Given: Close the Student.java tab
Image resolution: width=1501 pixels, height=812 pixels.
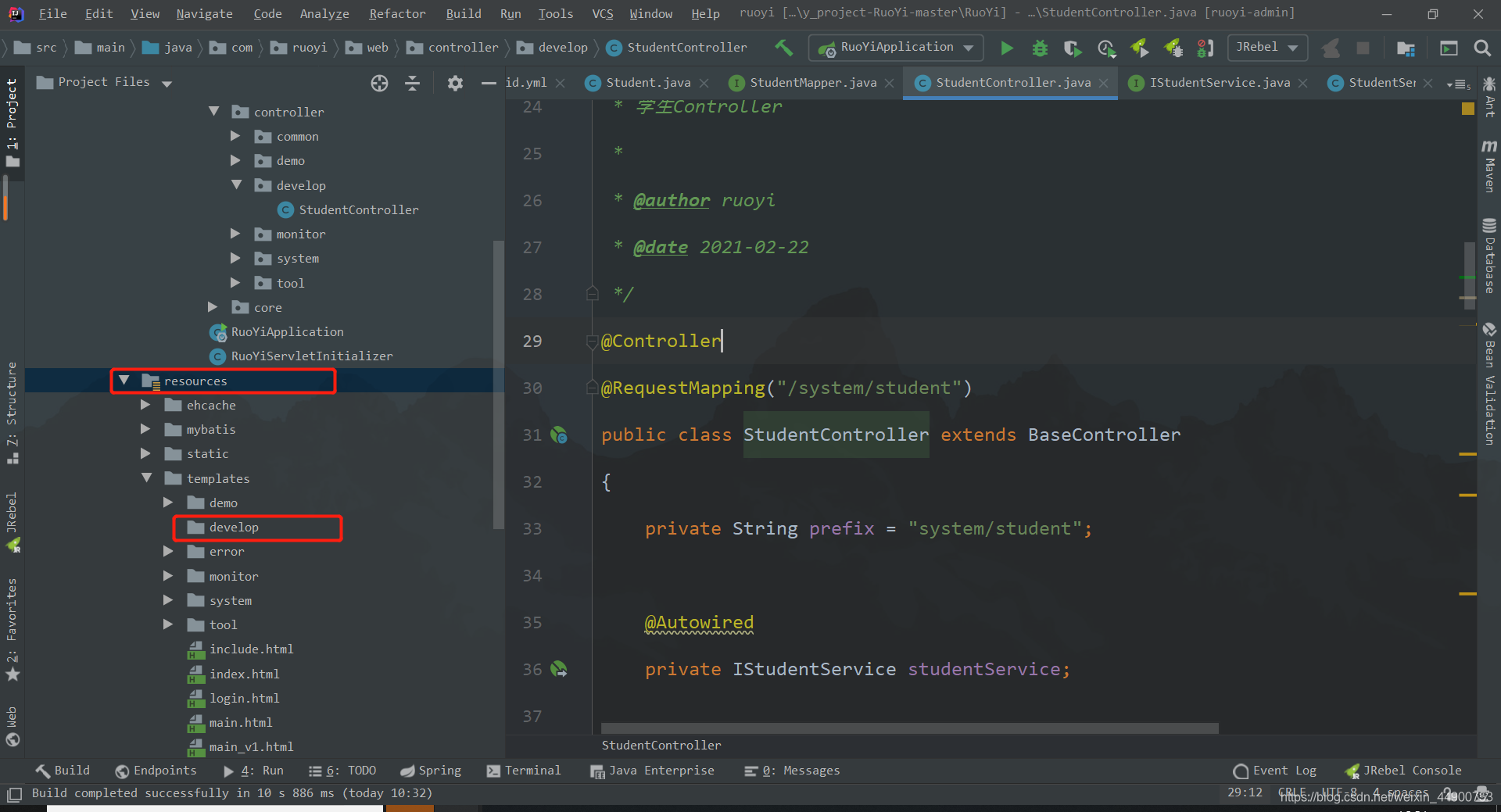Looking at the screenshot, I should point(704,83).
